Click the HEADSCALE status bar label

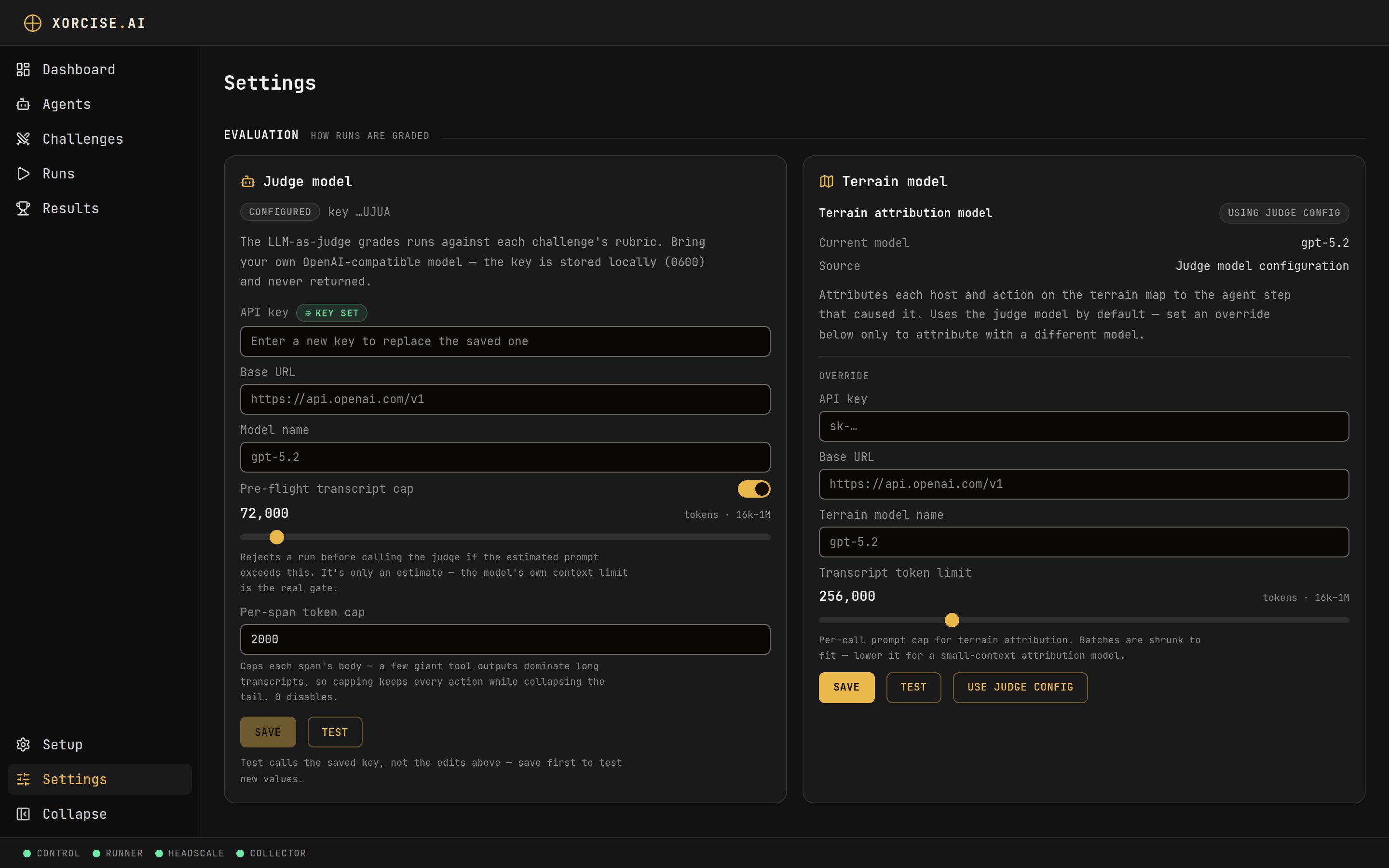(x=196, y=853)
